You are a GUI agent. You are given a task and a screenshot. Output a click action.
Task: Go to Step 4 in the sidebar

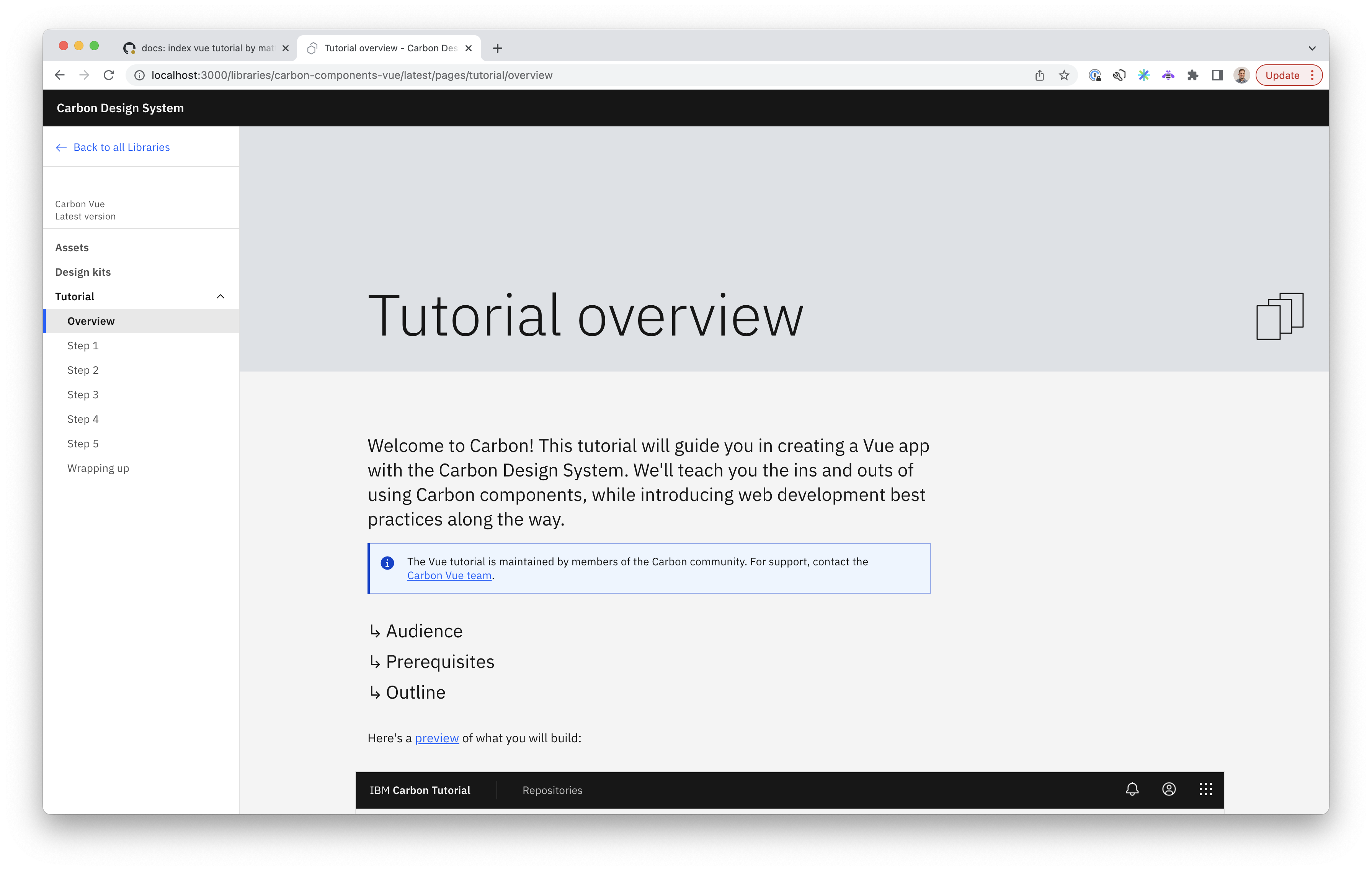click(x=141, y=419)
